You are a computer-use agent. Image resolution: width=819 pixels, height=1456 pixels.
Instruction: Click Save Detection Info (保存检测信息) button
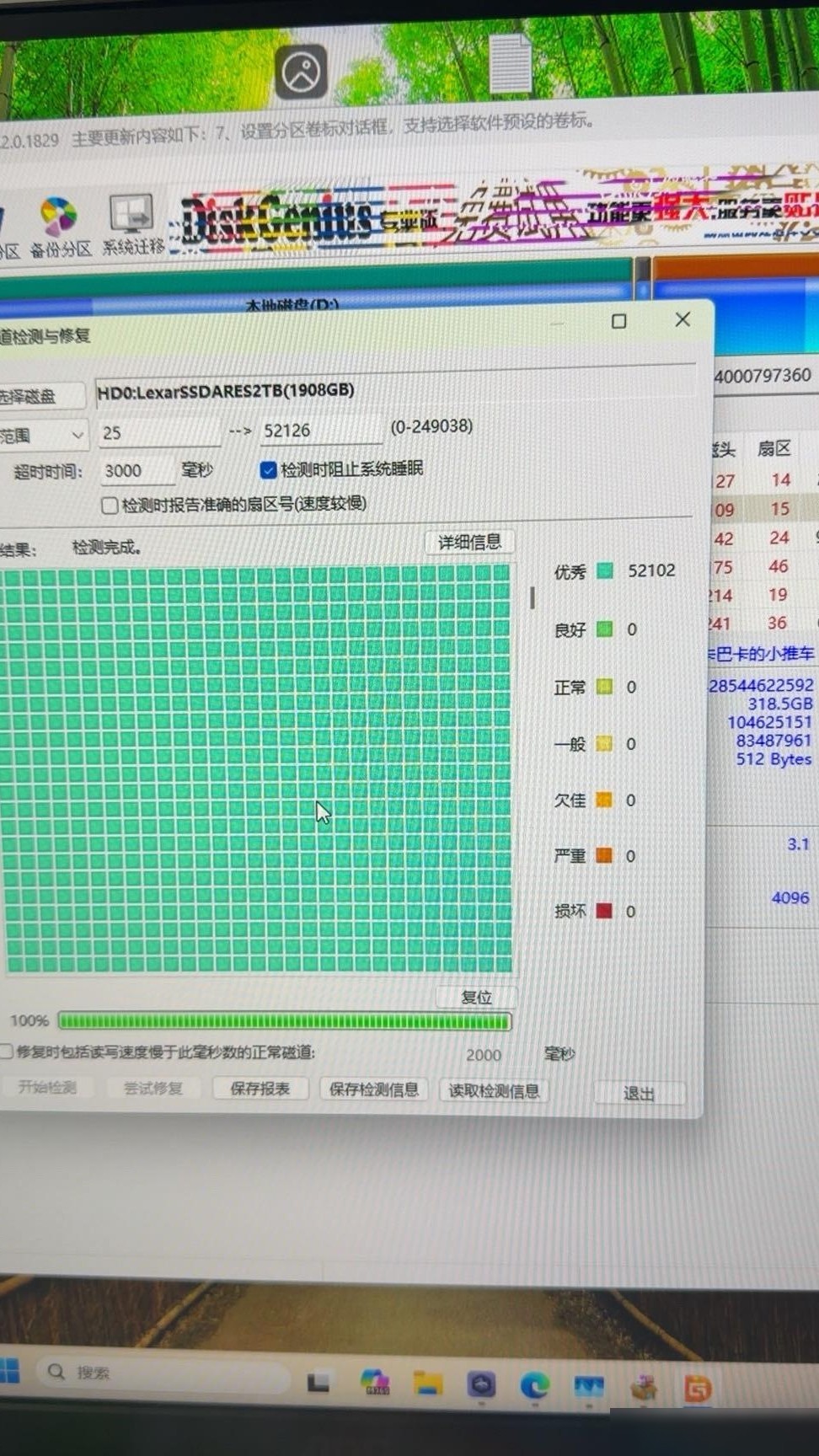pos(374,1089)
